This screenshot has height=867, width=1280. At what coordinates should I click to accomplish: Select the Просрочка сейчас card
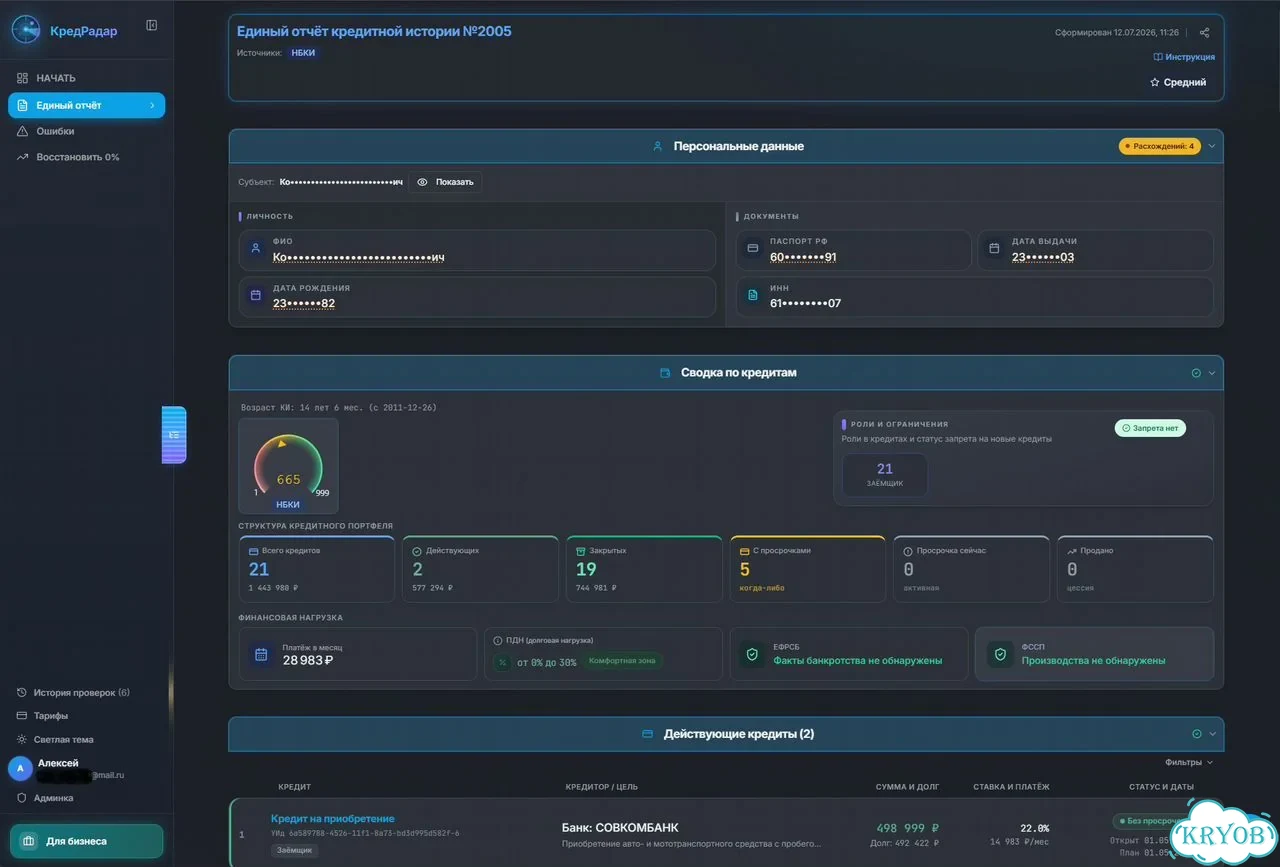(972, 569)
